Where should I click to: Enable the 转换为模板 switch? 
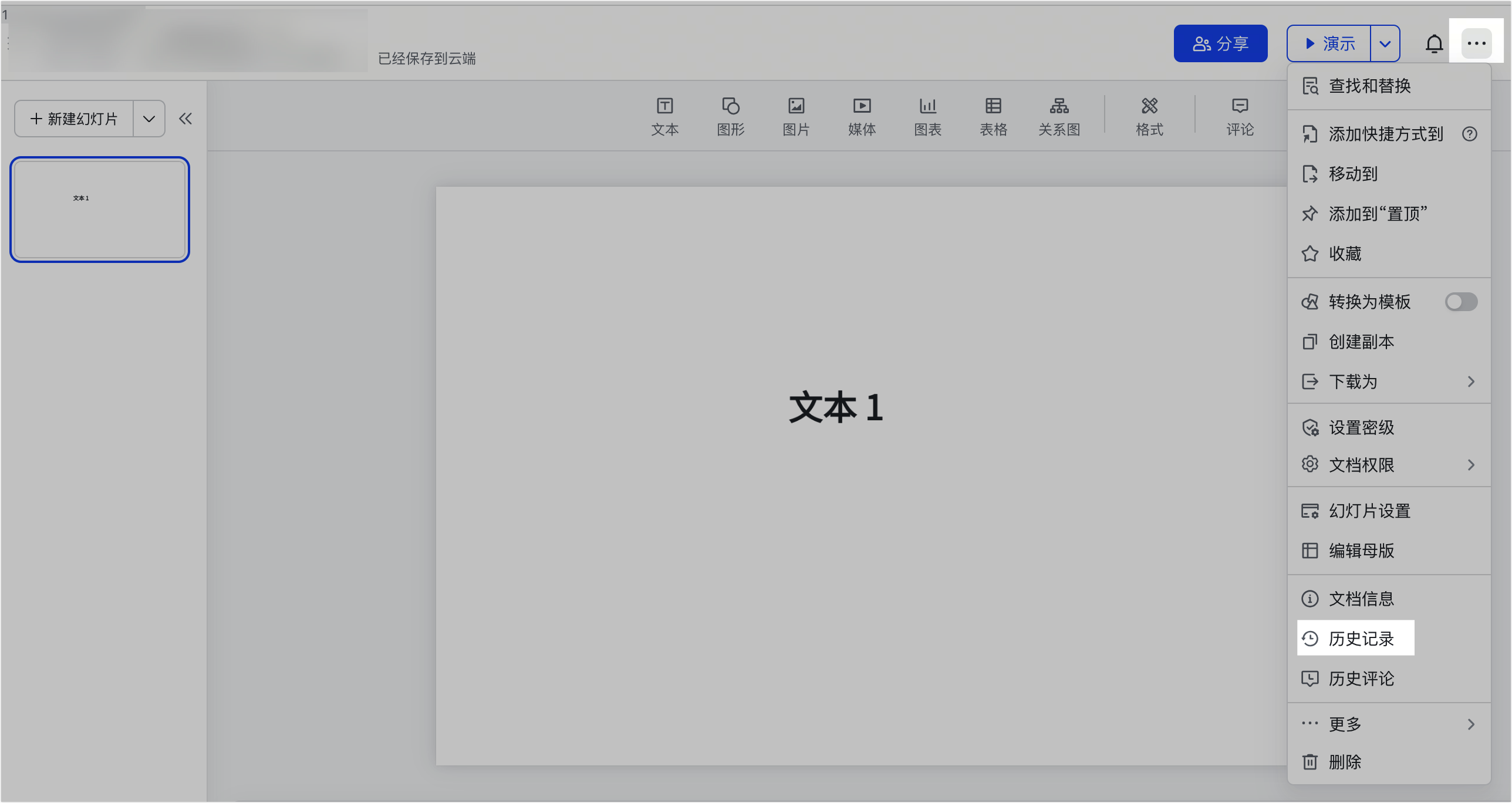click(1461, 301)
